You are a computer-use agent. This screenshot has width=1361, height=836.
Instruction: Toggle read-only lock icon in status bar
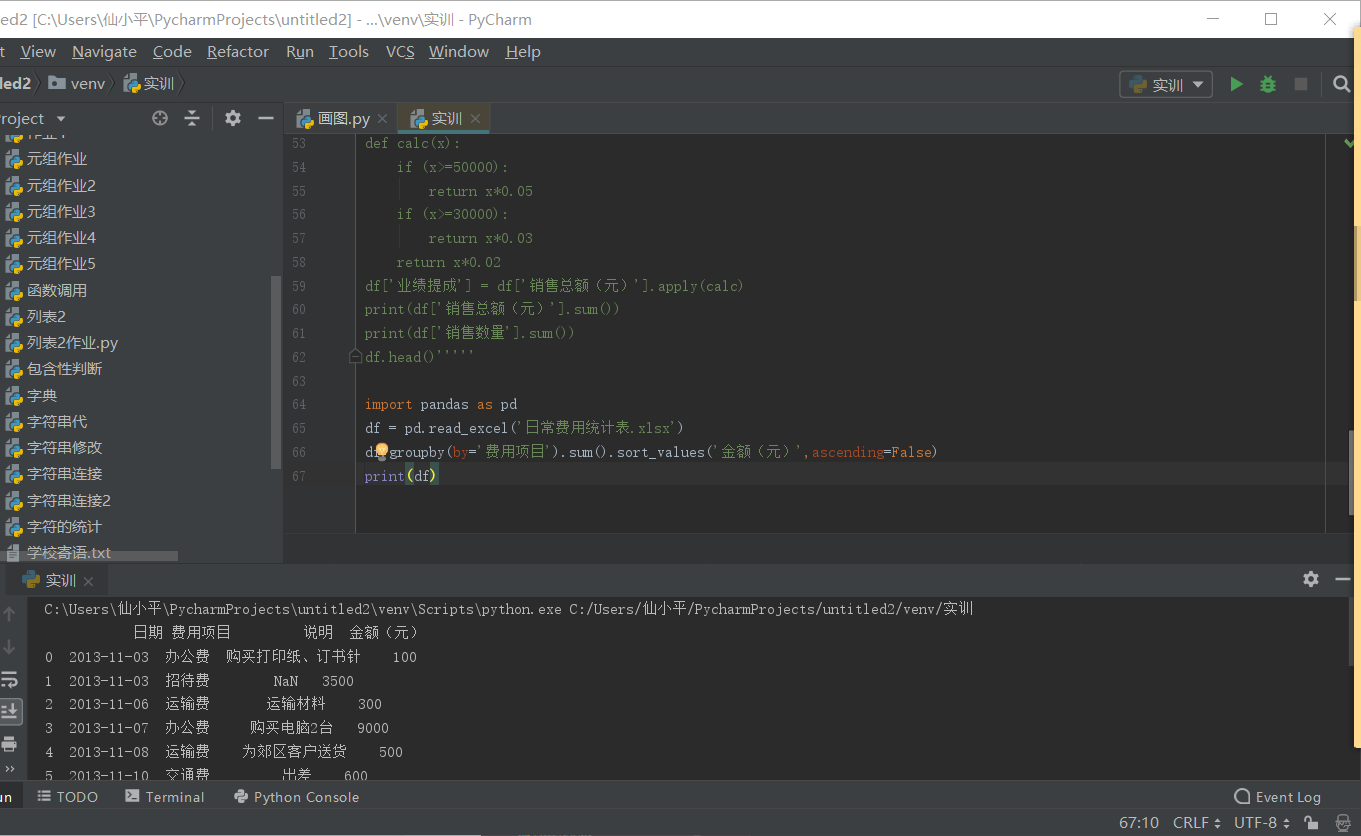coord(1312,823)
